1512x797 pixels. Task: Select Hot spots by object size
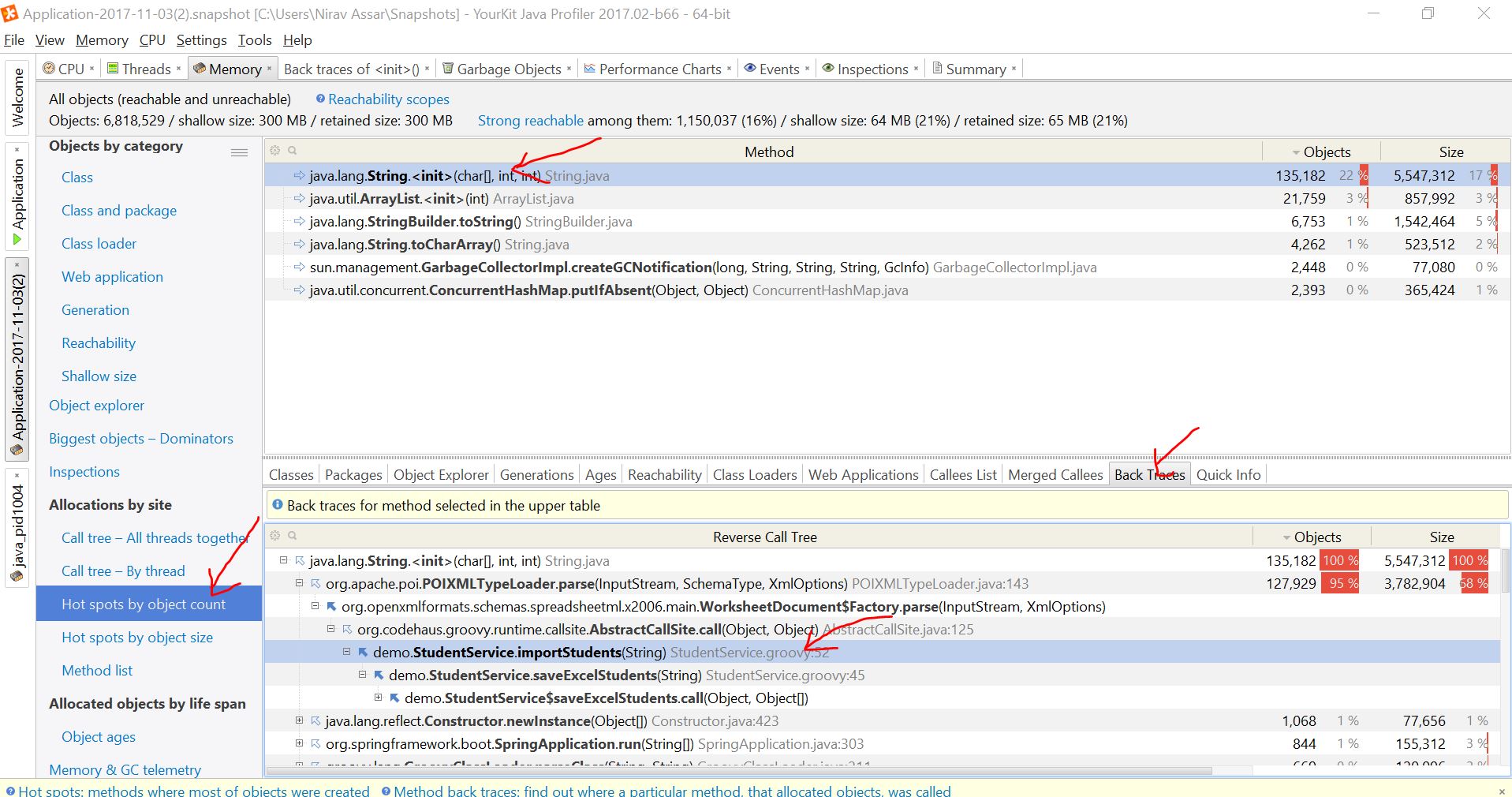(137, 637)
